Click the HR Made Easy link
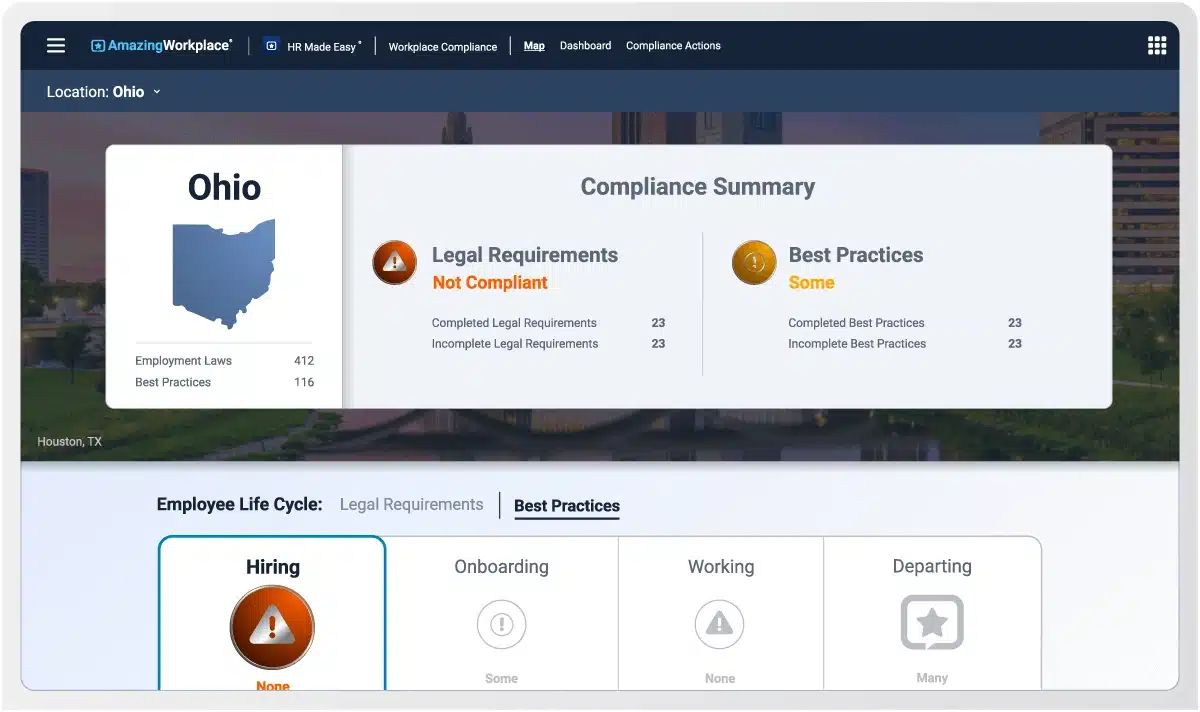 click(325, 47)
